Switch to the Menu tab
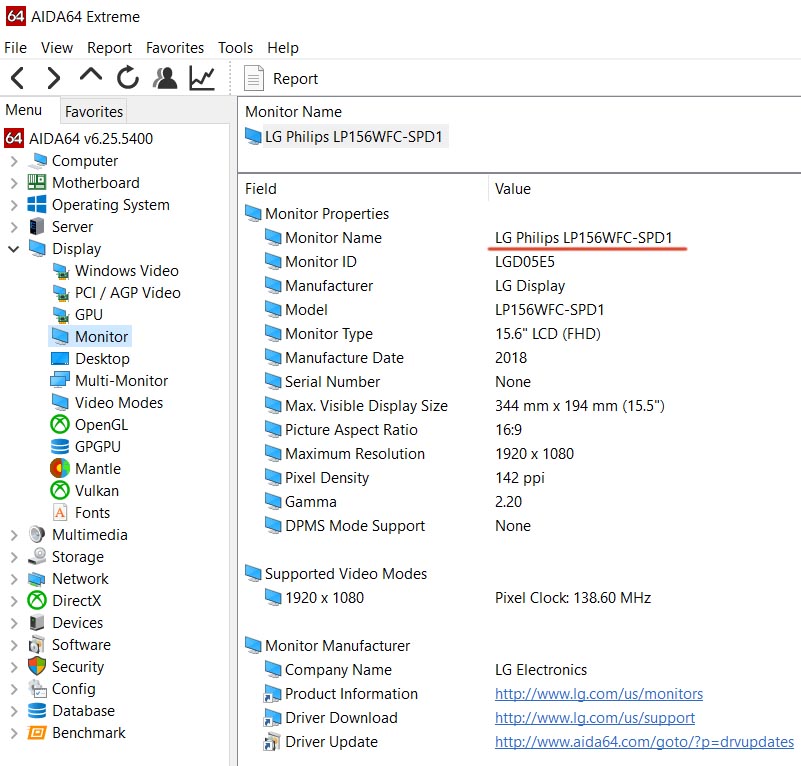801x766 pixels. coord(23,110)
